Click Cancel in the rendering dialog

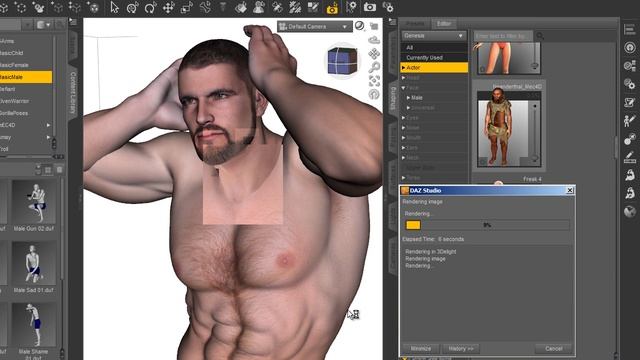click(x=553, y=349)
